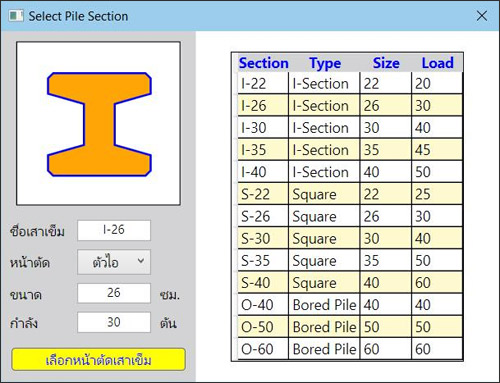
Task: Select the S-22 Square pile row
Action: coord(350,194)
